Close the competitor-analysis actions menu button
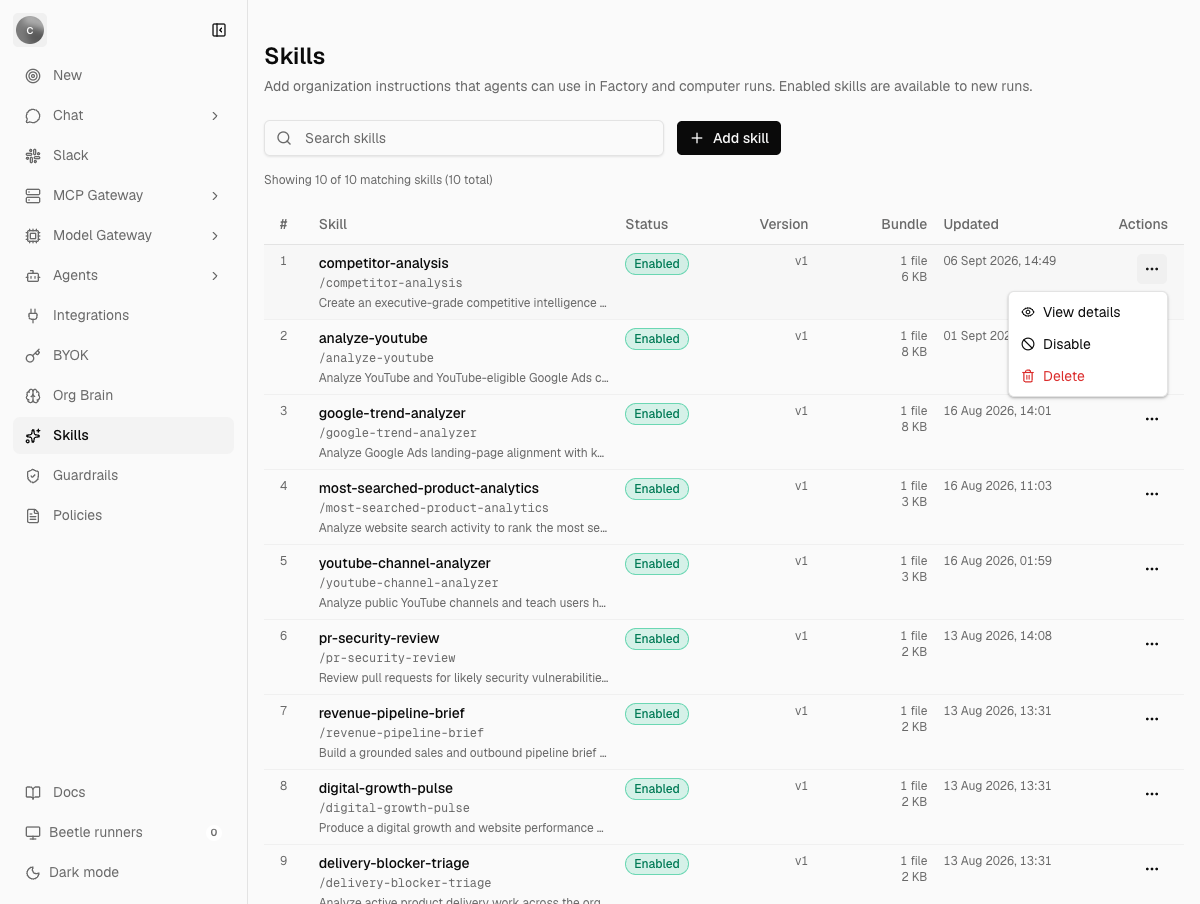 click(x=1152, y=269)
